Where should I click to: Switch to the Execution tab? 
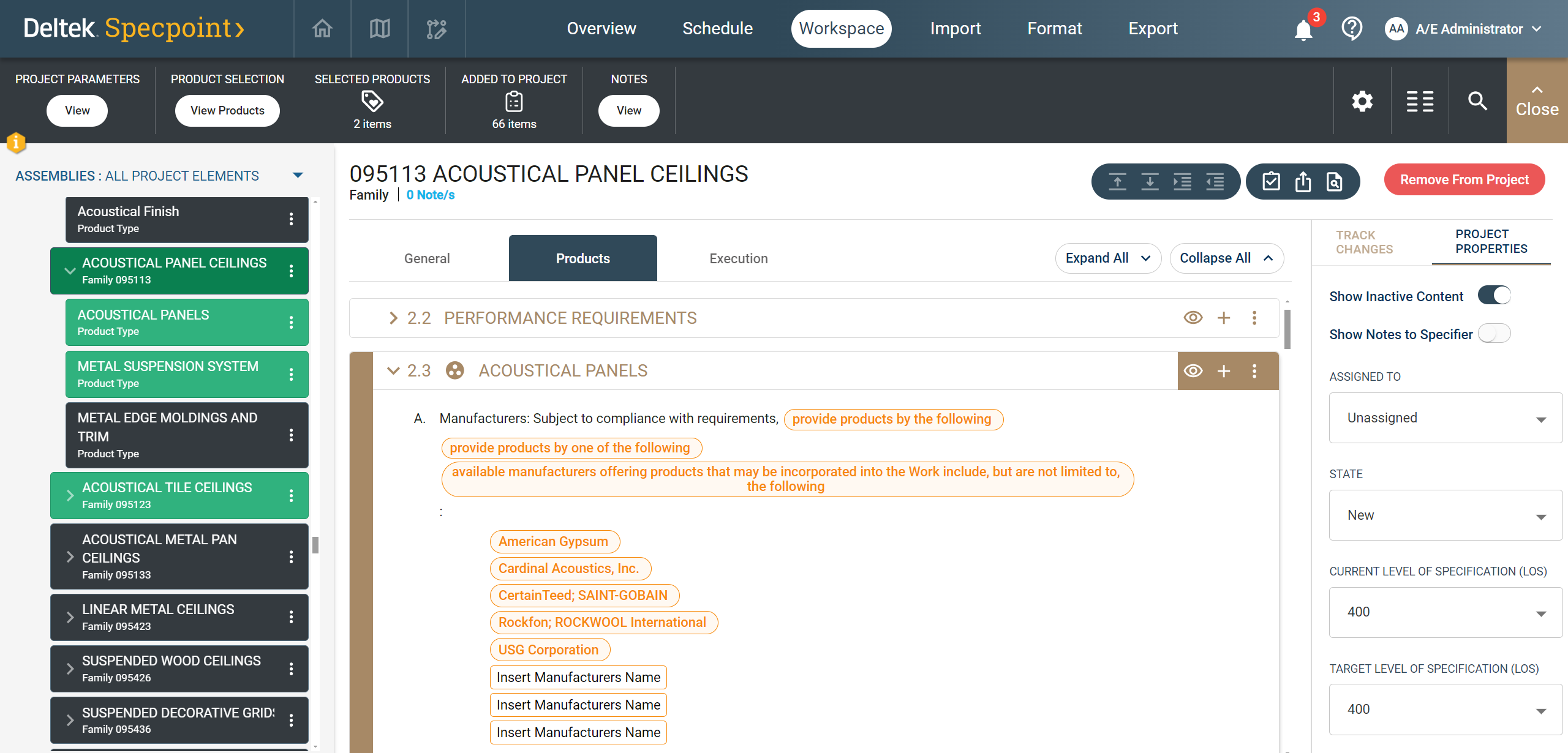pyautogui.click(x=738, y=258)
